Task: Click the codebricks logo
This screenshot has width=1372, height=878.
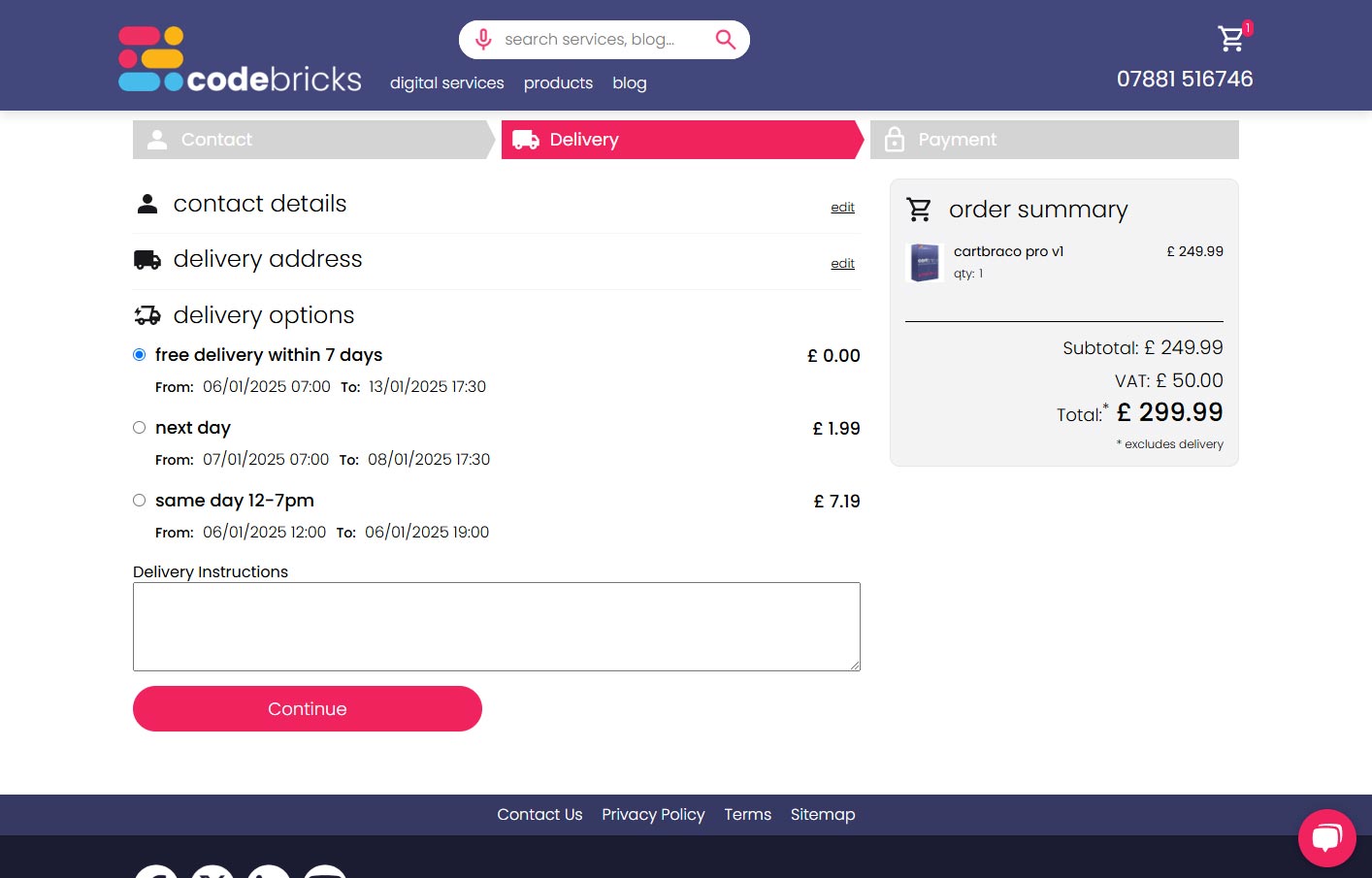Action: click(x=240, y=60)
